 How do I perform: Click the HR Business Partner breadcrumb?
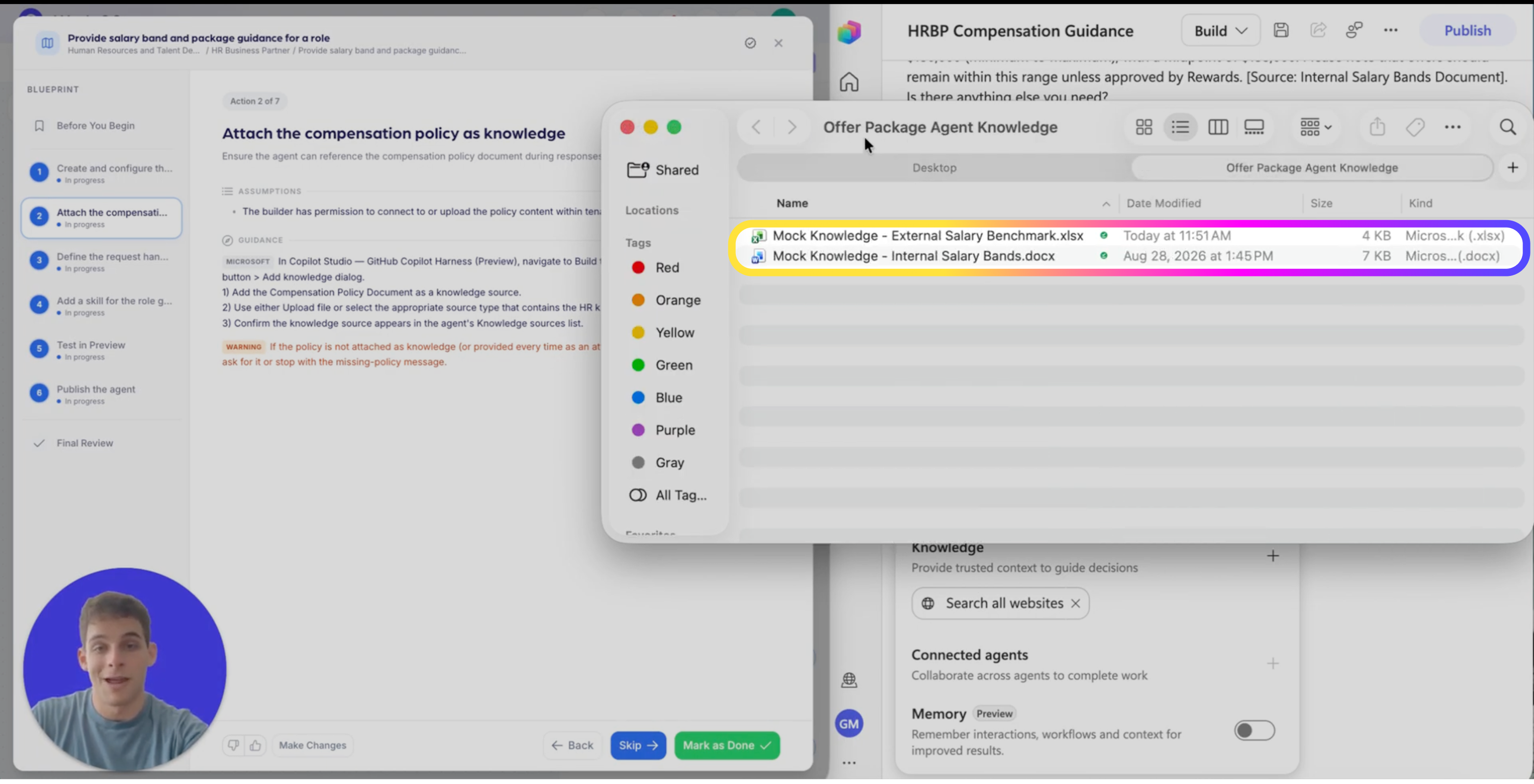pos(250,51)
